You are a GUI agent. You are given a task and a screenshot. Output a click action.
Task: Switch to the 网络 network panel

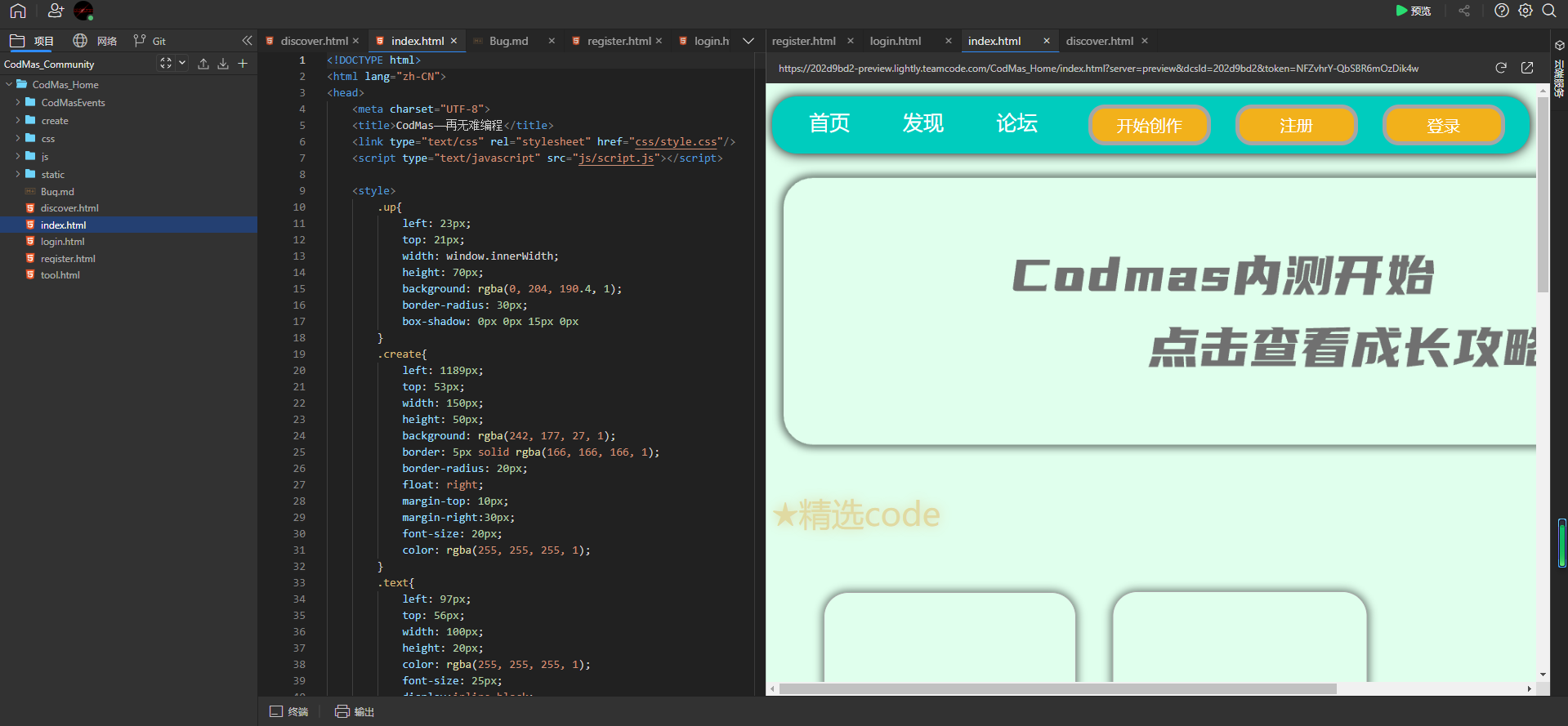[95, 41]
